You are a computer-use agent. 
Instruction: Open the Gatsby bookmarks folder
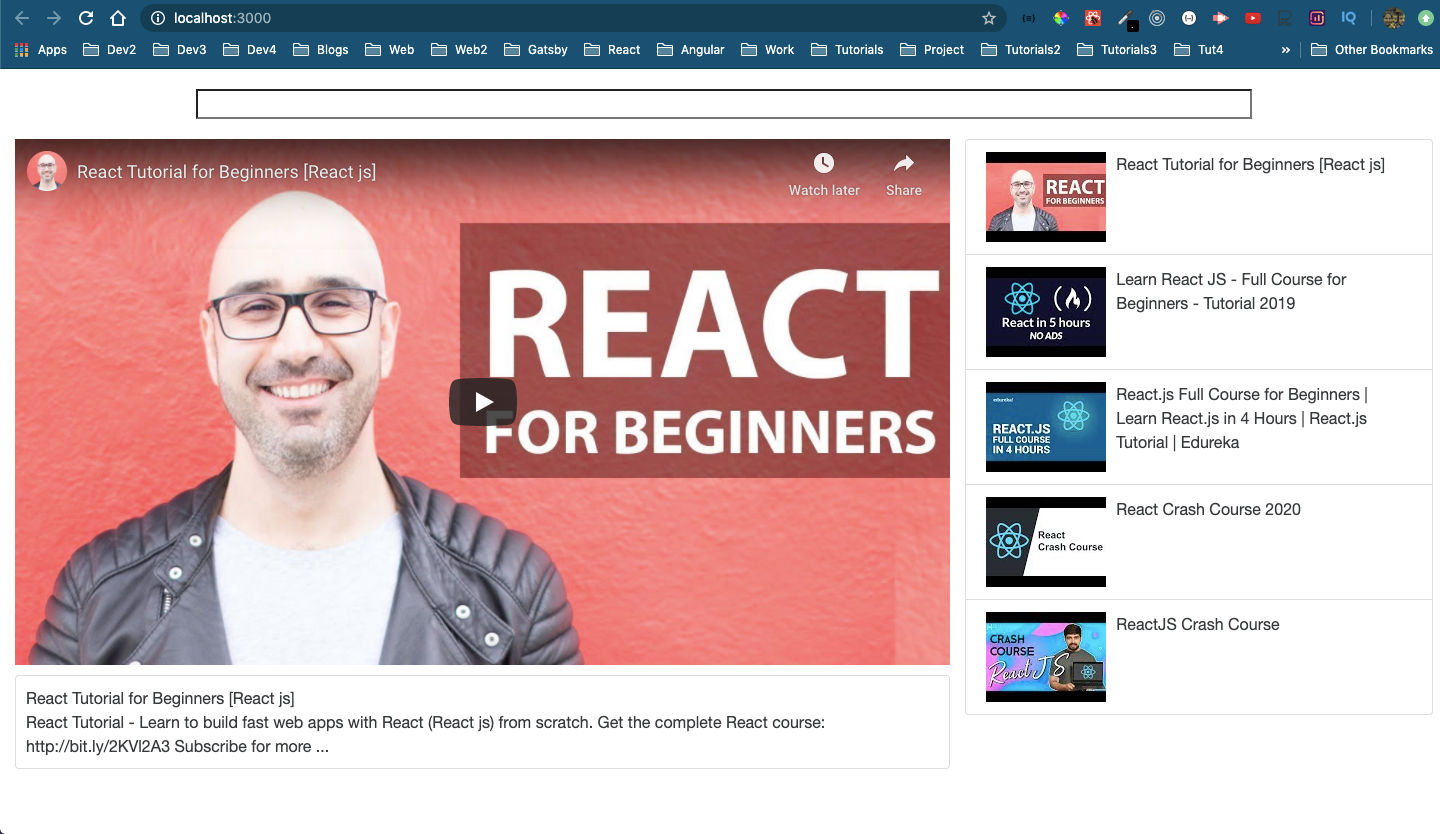tap(536, 49)
